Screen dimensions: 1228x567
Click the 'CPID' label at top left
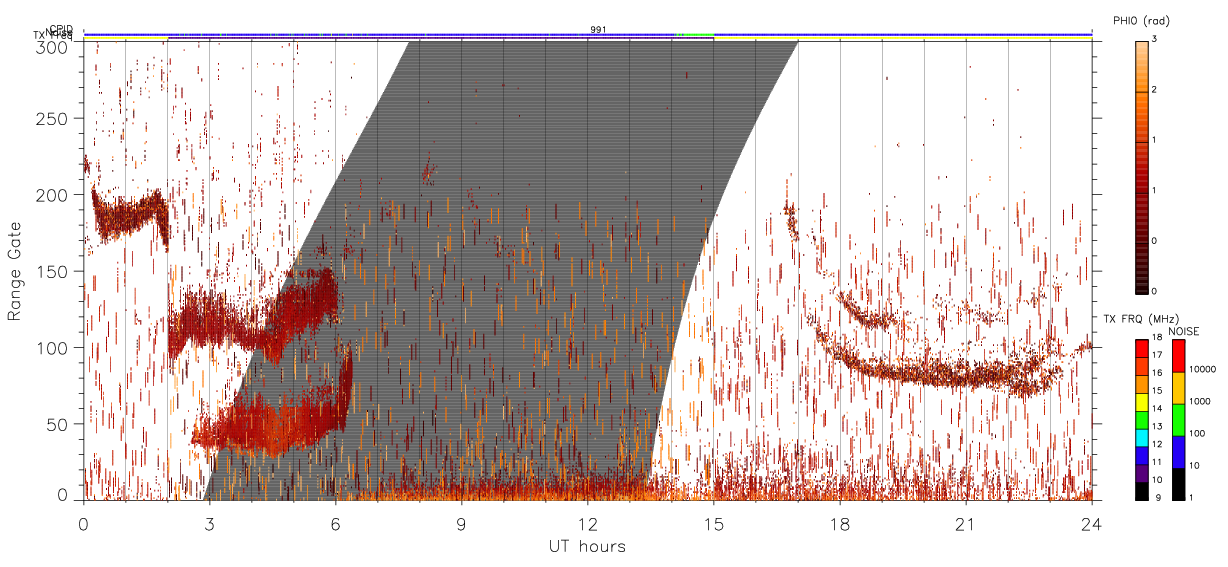tap(61, 30)
